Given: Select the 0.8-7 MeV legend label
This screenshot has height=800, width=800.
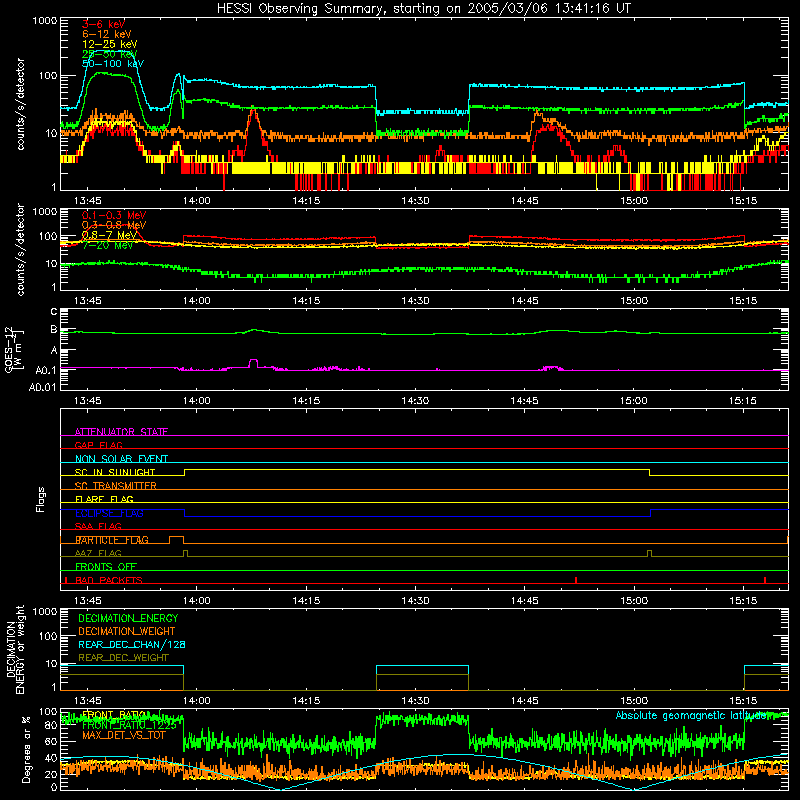Looking at the screenshot, I should point(109,235).
